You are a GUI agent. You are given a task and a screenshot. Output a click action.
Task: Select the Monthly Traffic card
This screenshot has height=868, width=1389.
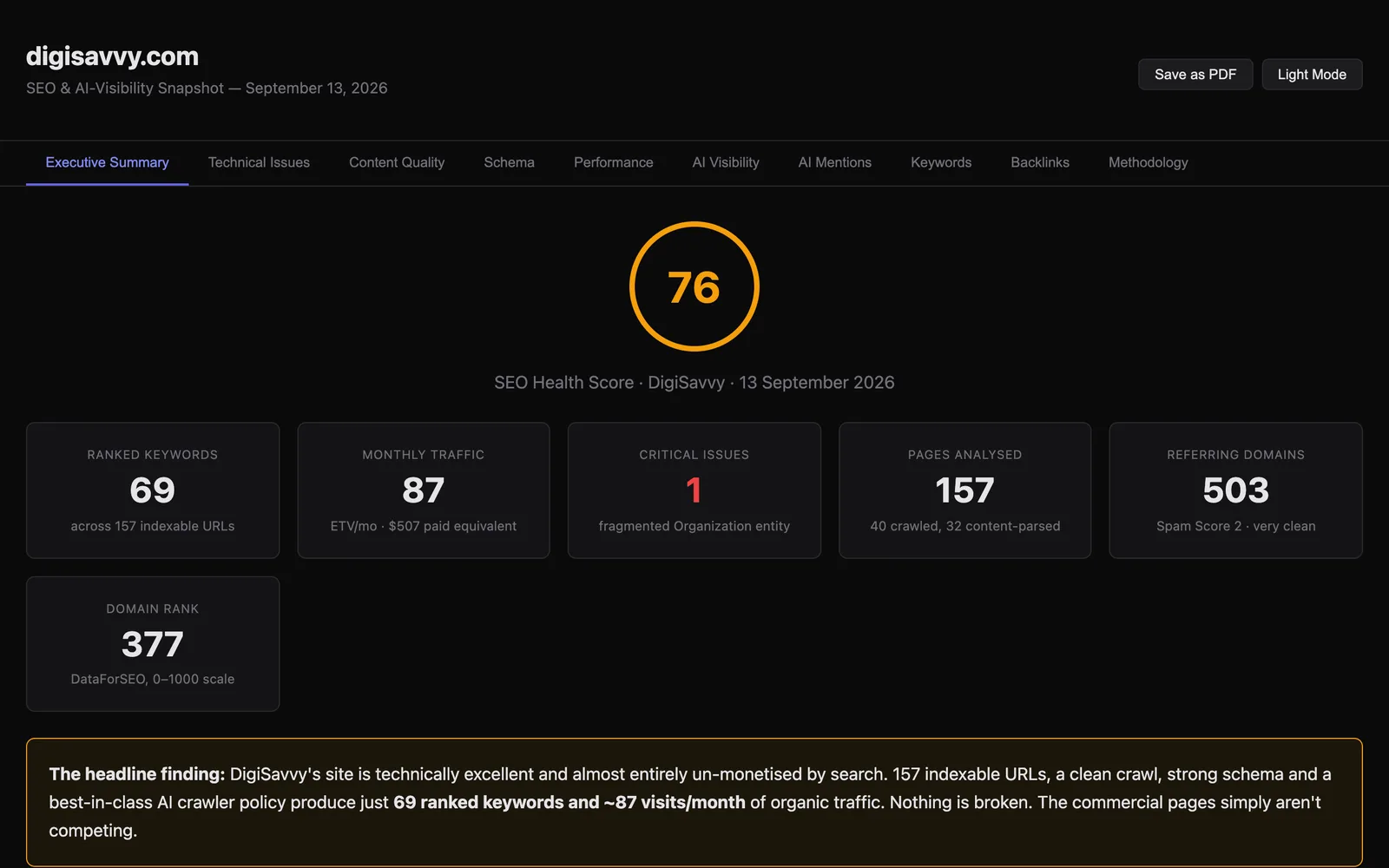(x=424, y=490)
